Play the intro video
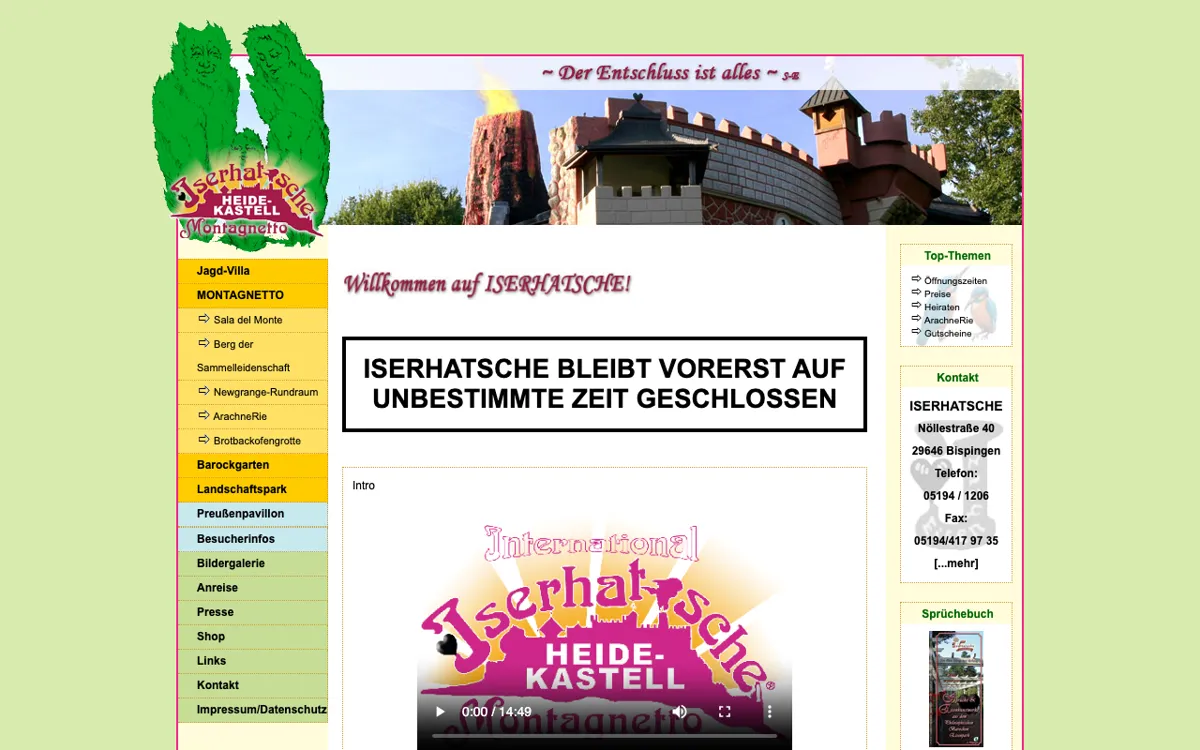The height and width of the screenshot is (750, 1200). pos(440,712)
